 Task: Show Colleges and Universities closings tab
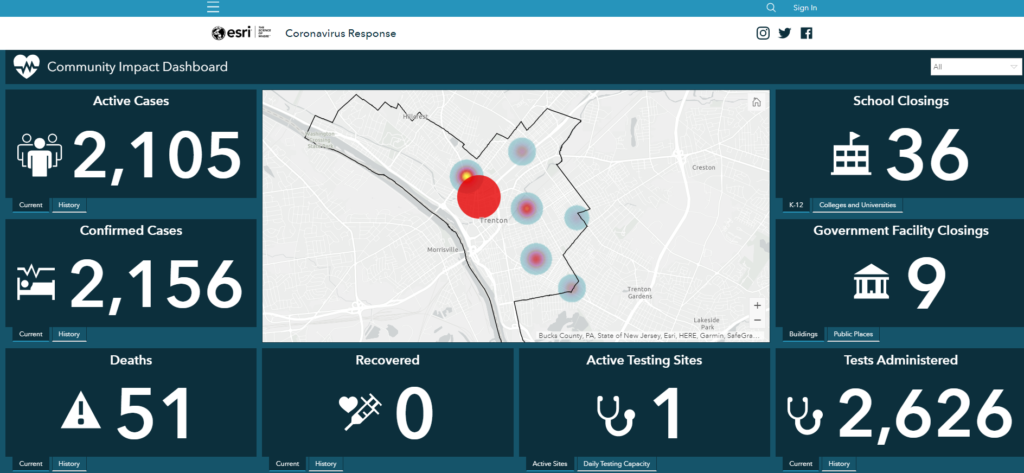857,206
